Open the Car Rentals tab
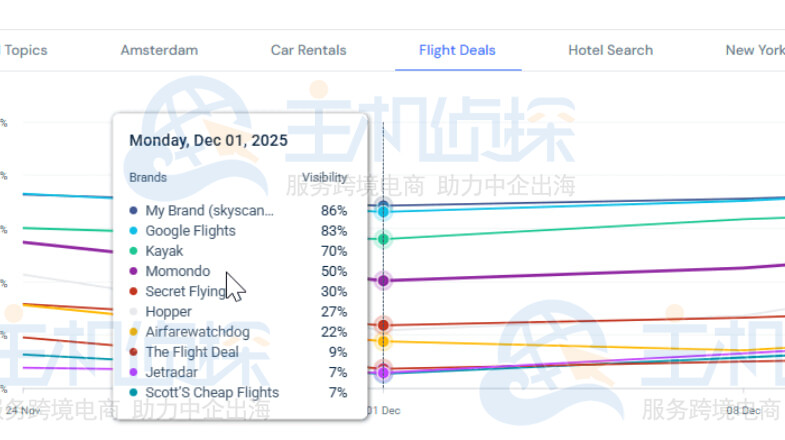 click(x=308, y=50)
